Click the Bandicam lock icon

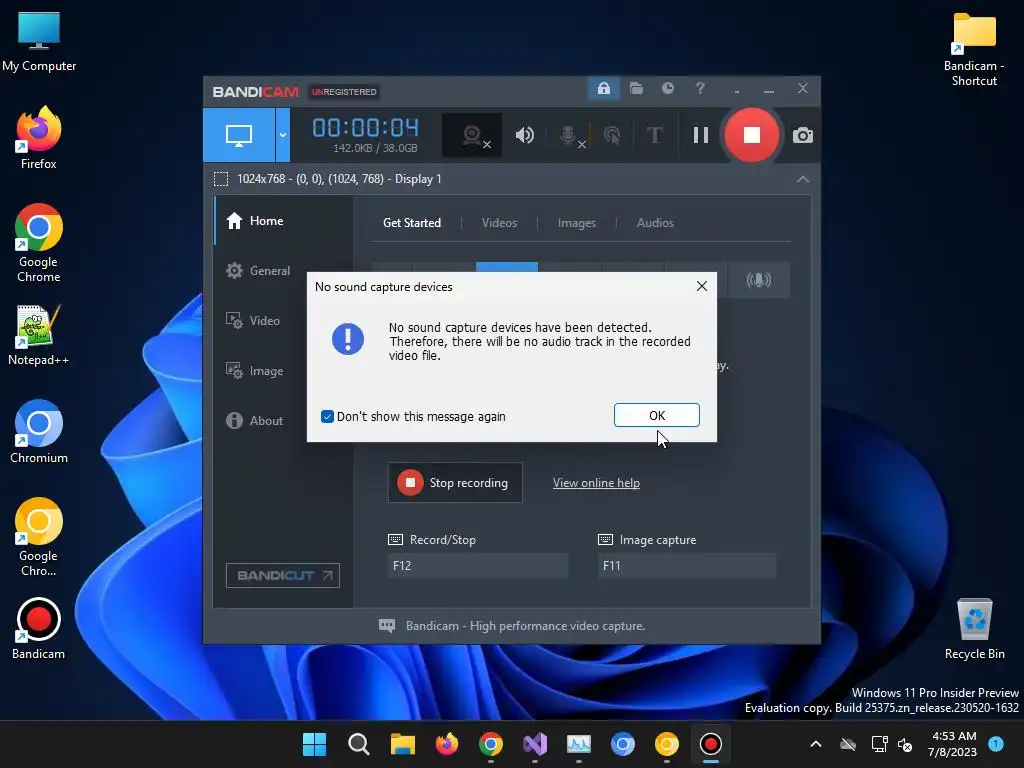click(603, 88)
